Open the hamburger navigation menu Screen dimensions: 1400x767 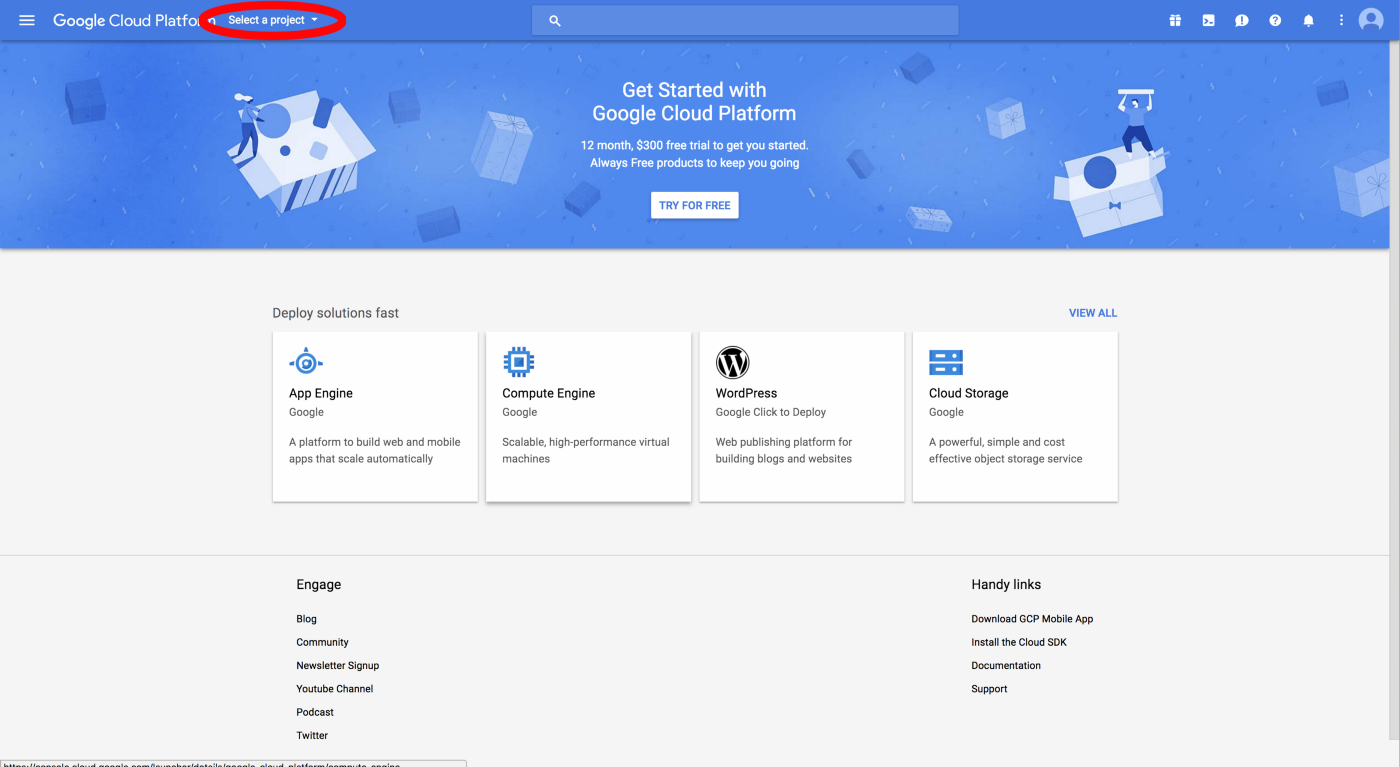[27, 20]
